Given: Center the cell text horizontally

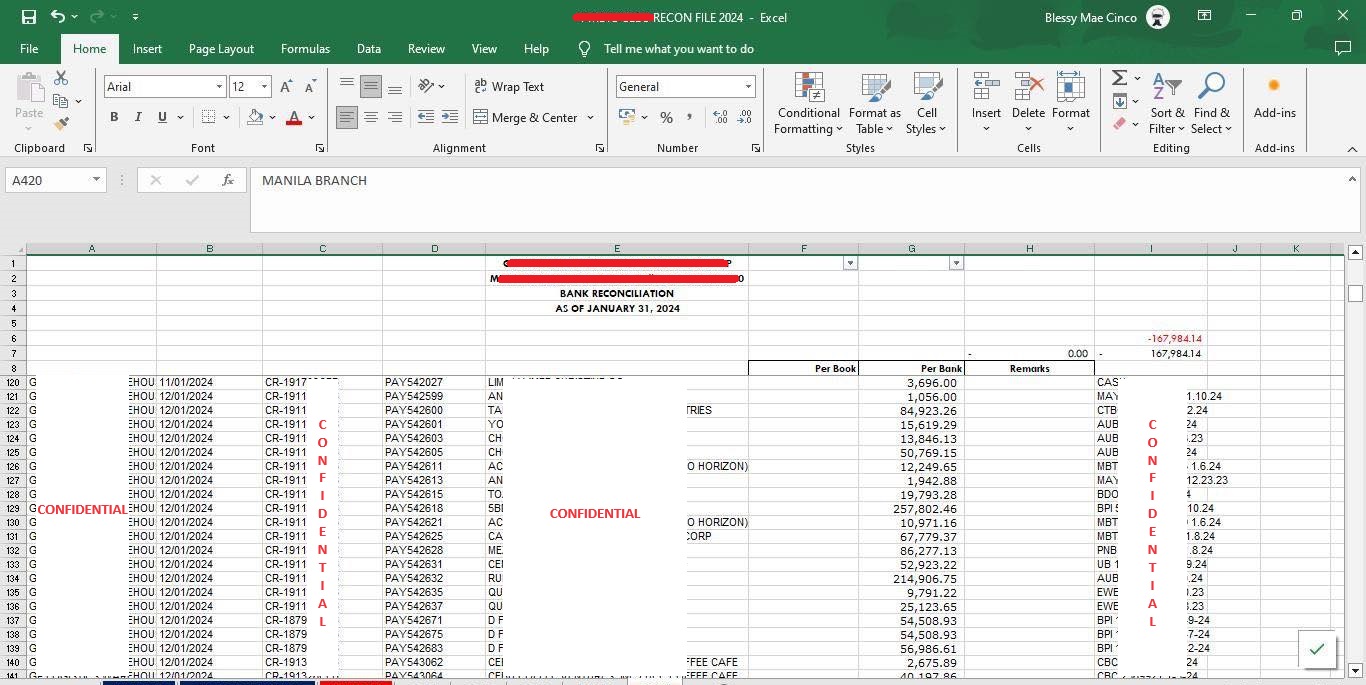Looking at the screenshot, I should pyautogui.click(x=371, y=117).
